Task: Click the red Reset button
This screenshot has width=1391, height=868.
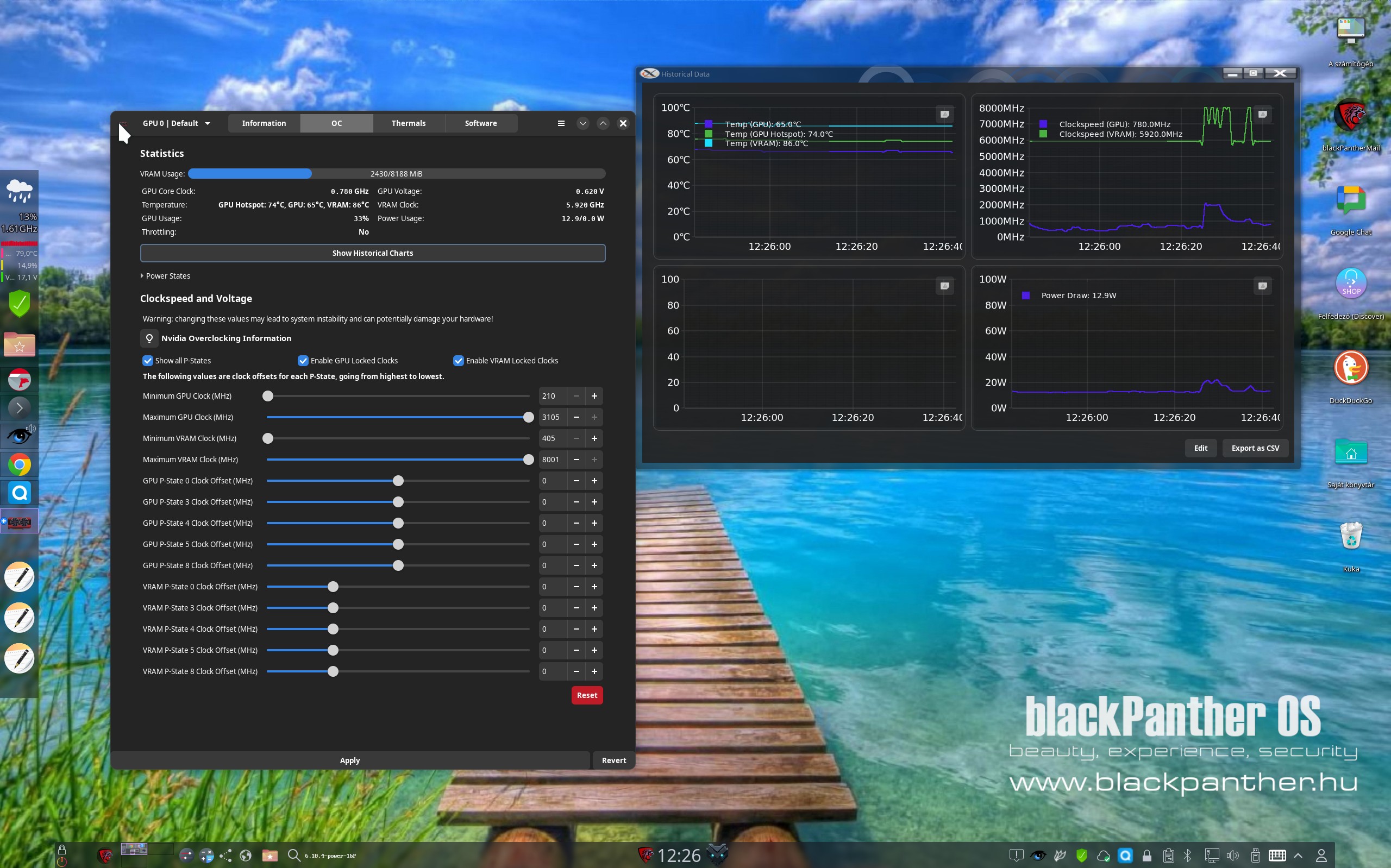Action: pyautogui.click(x=586, y=695)
